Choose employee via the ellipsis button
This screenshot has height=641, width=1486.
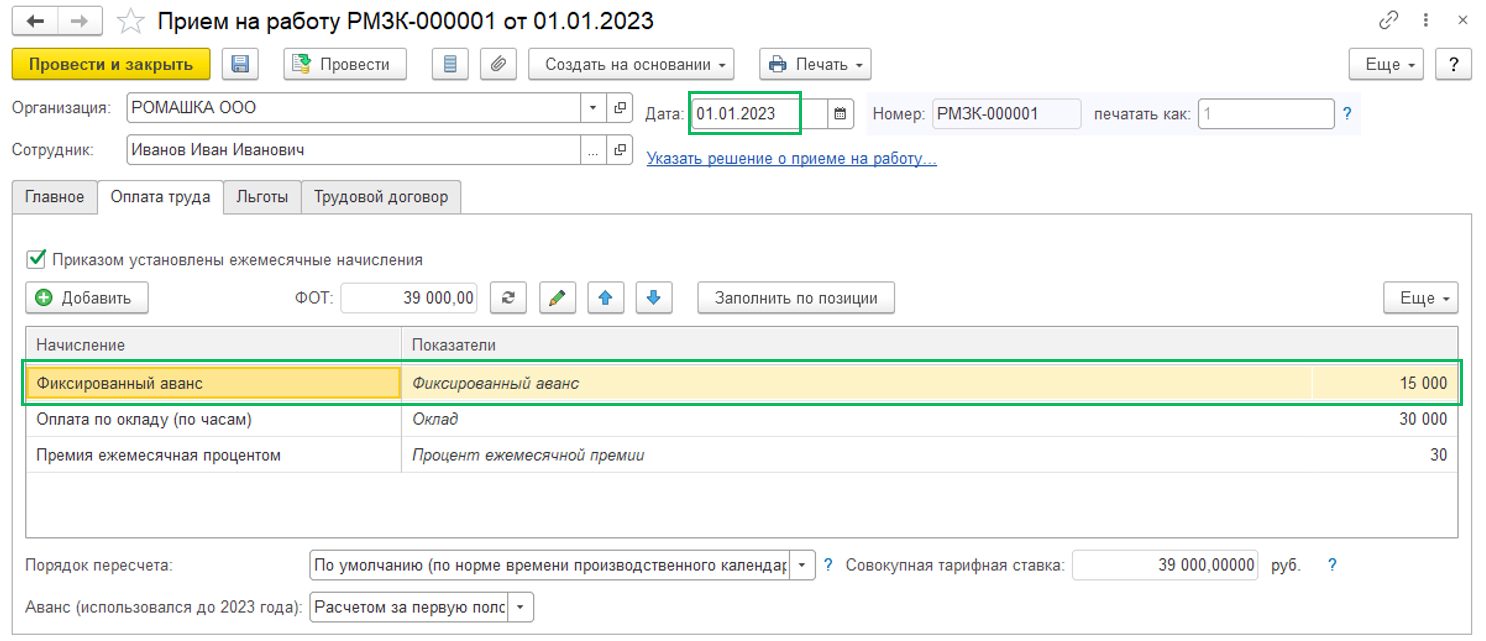tap(594, 150)
